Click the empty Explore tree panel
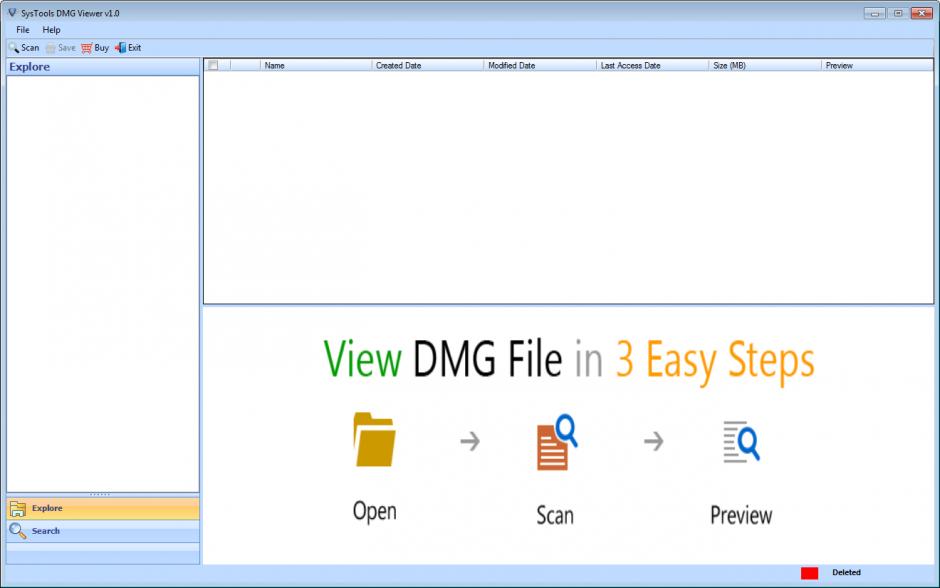The height and width of the screenshot is (588, 940). click(102, 280)
